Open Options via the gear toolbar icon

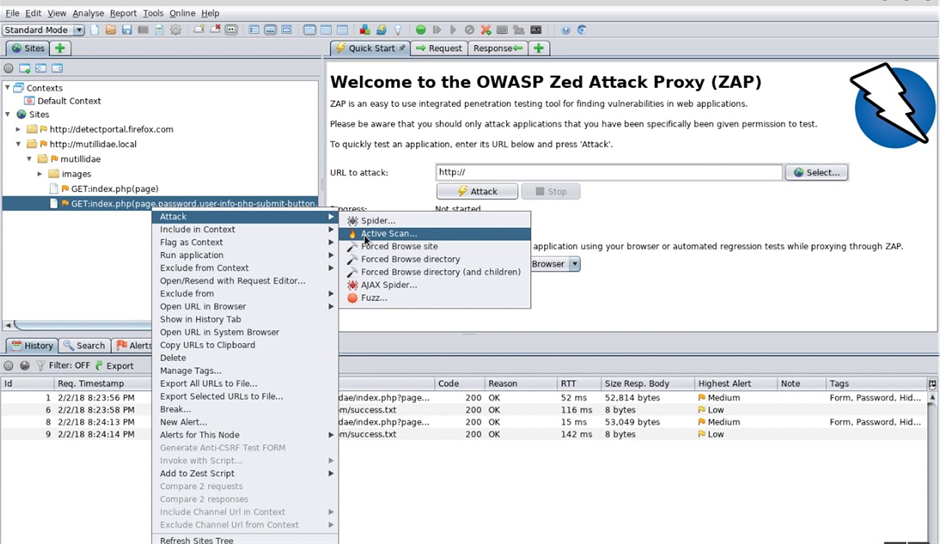(176, 30)
